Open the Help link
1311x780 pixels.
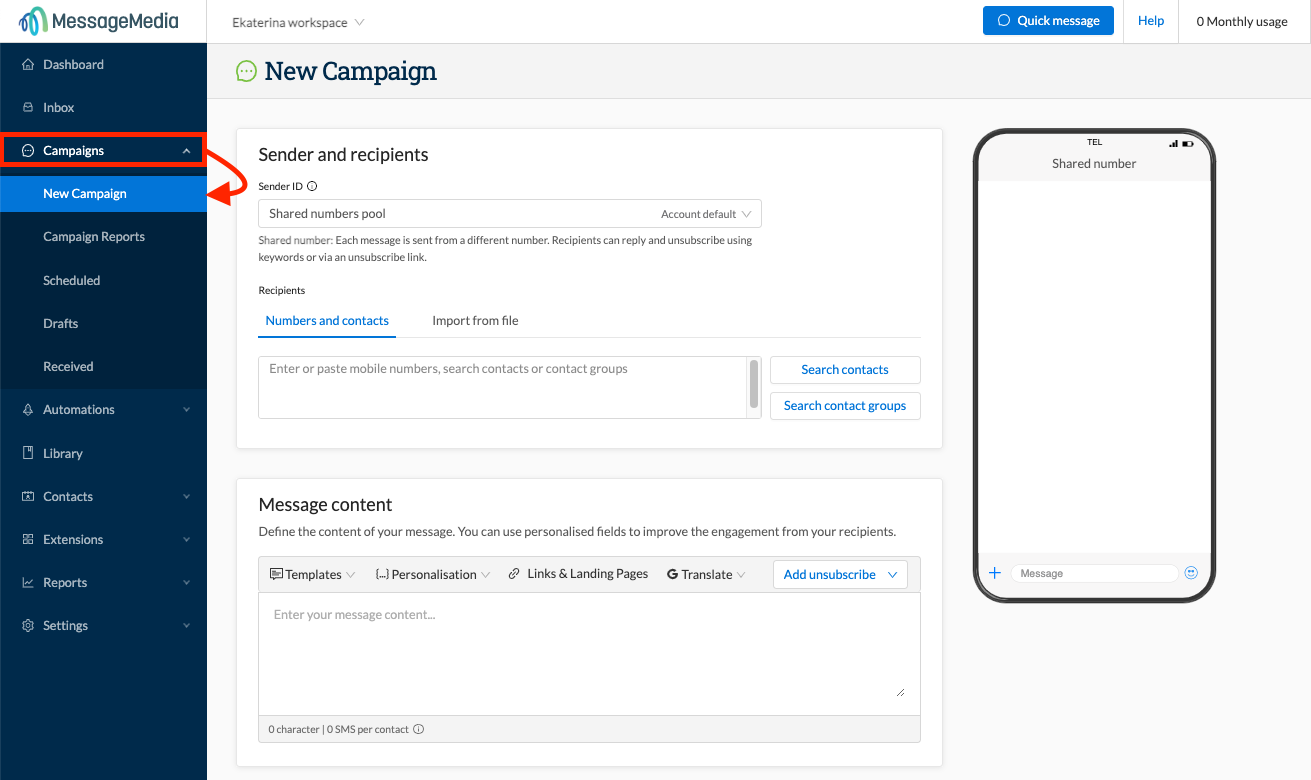coord(1151,21)
